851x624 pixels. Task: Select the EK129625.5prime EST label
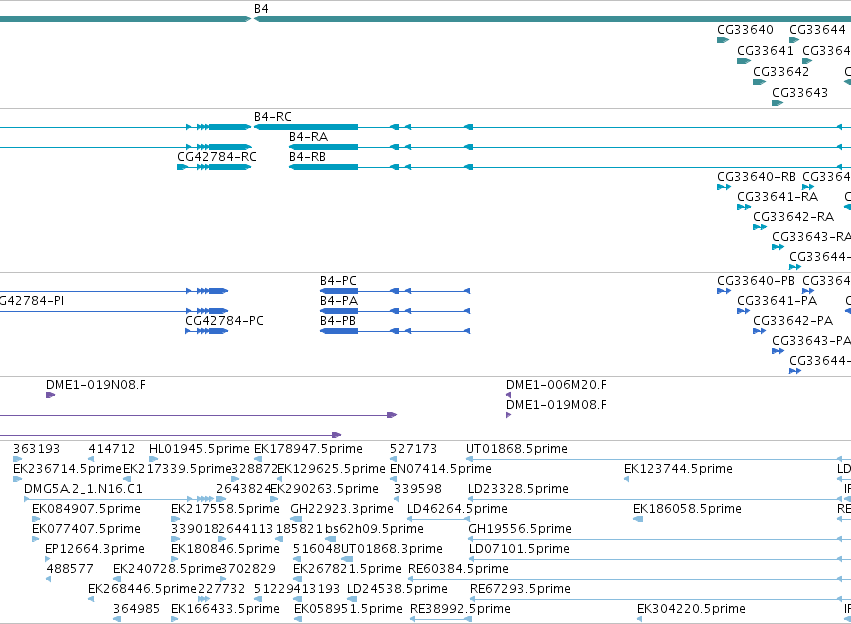(x=331, y=470)
